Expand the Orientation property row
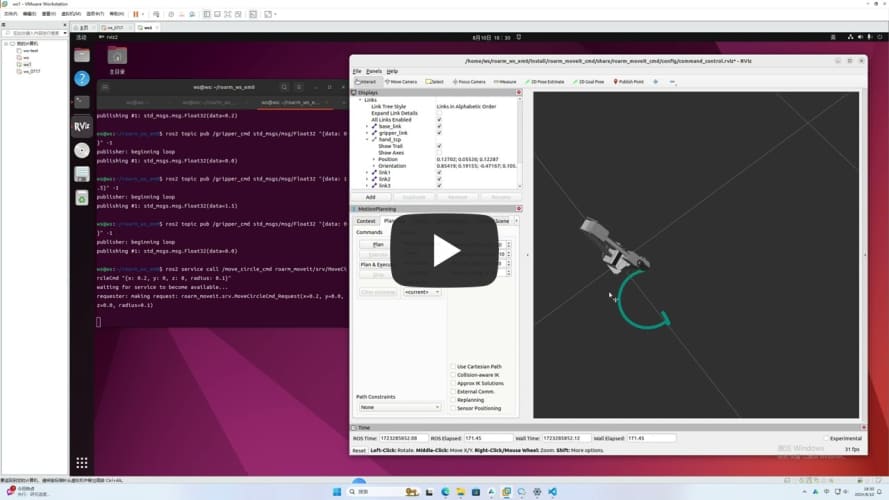The image size is (889, 500). click(374, 166)
